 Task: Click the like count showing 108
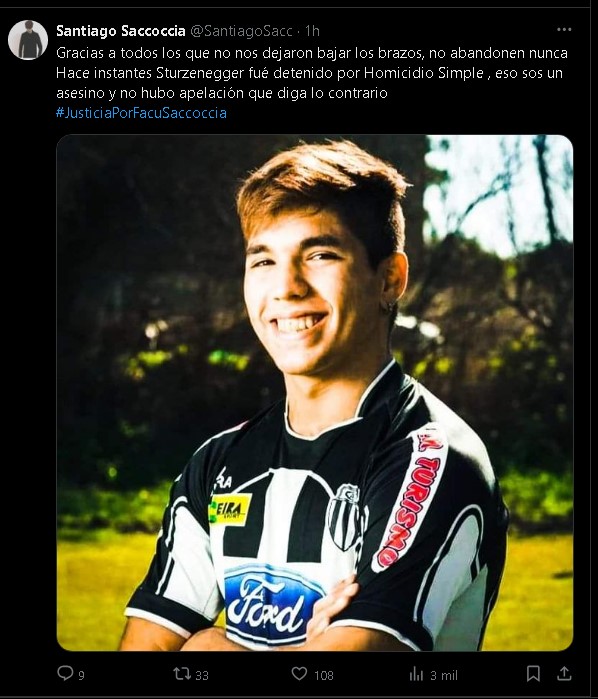324,676
